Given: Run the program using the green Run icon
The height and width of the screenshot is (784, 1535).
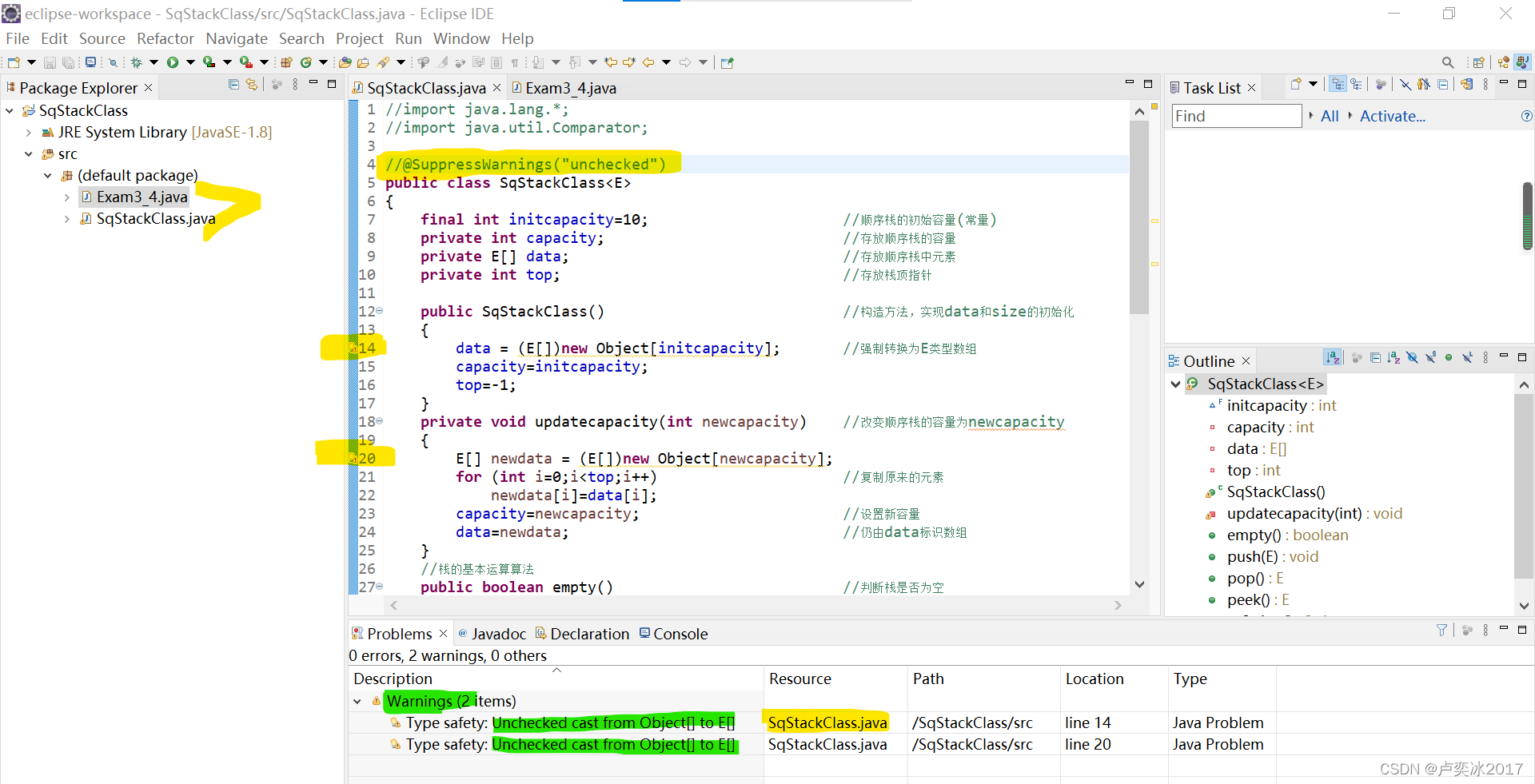Looking at the screenshot, I should click(172, 62).
